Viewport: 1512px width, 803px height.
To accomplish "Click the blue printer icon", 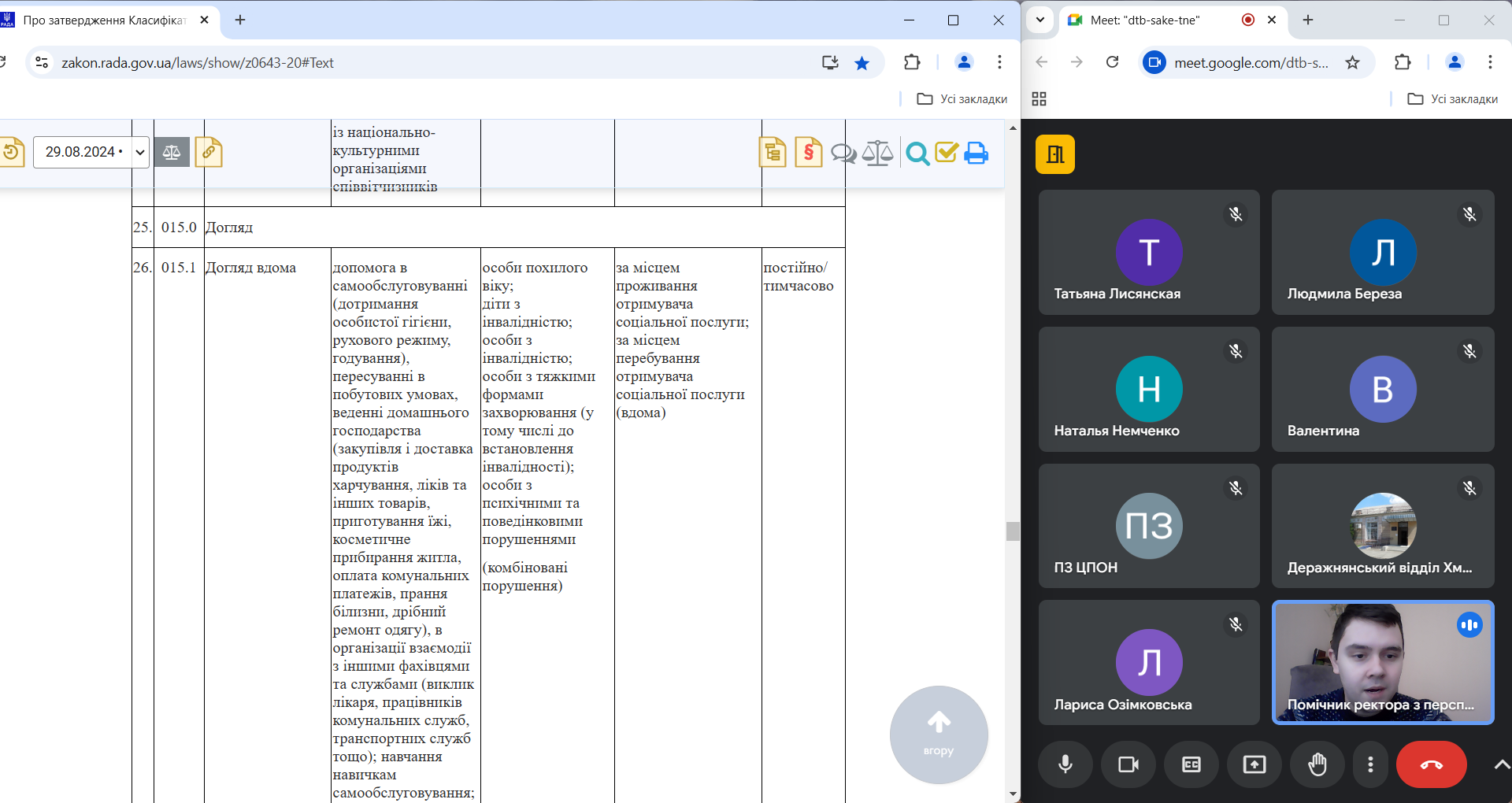I will tap(976, 153).
